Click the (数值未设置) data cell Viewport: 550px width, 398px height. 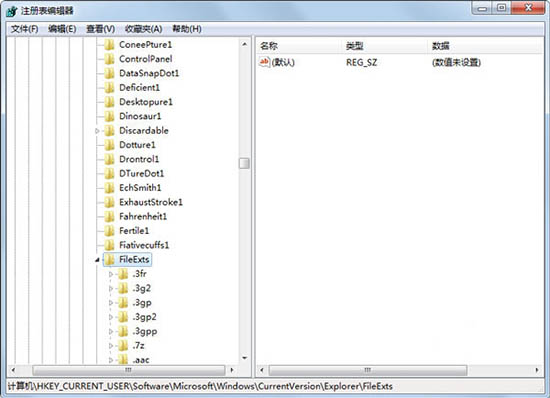click(x=456, y=62)
